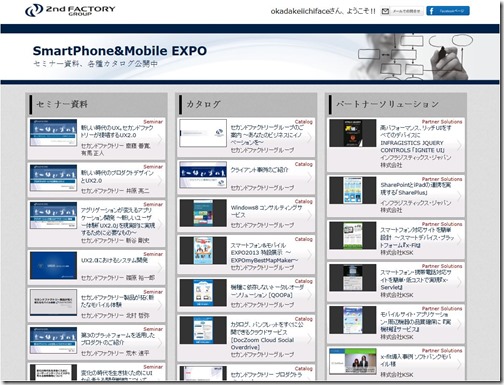Click title スマートフォン&モバイルEXPO2013 特設展示
This screenshot has width=504, height=385.
point(264,253)
